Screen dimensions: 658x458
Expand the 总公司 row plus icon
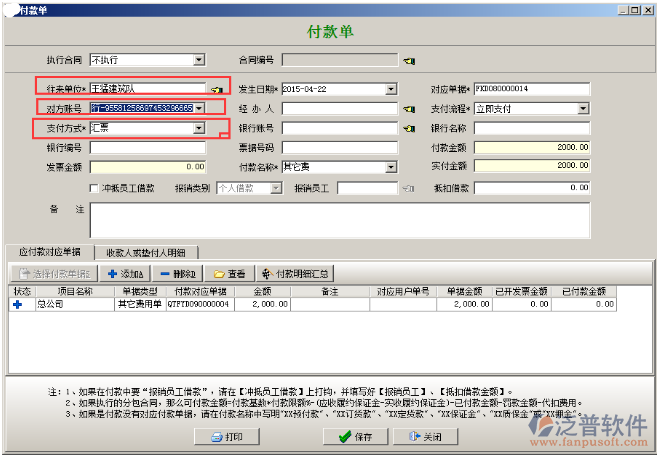17,304
